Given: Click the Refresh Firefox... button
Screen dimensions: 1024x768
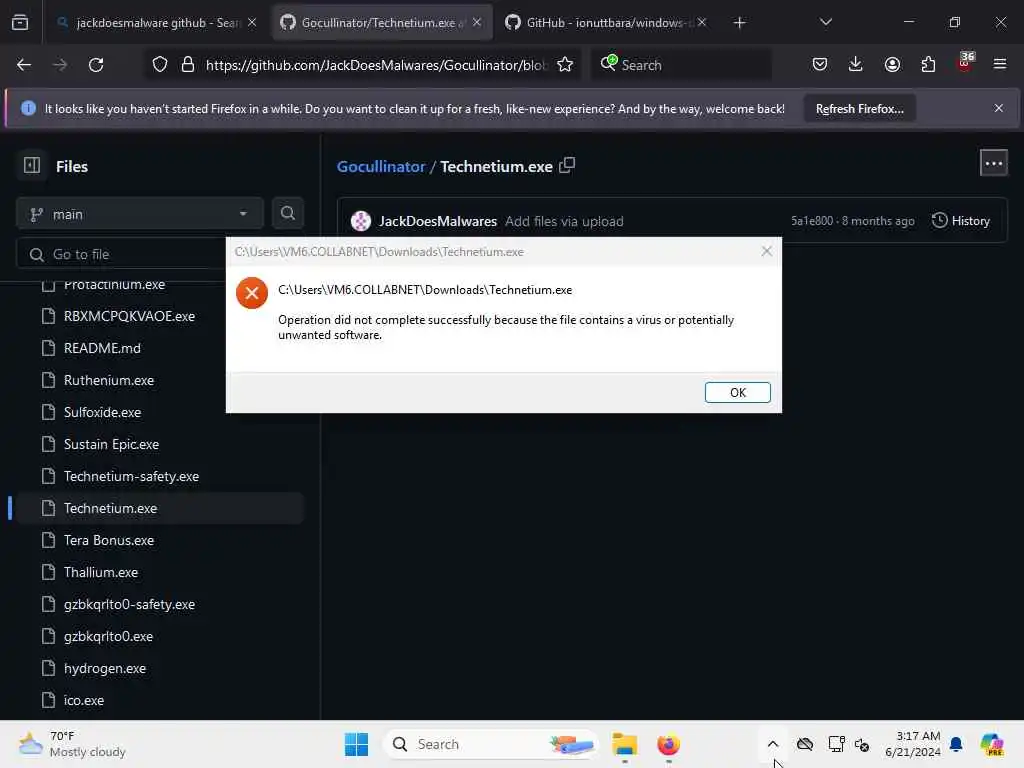Looking at the screenshot, I should point(859,109).
